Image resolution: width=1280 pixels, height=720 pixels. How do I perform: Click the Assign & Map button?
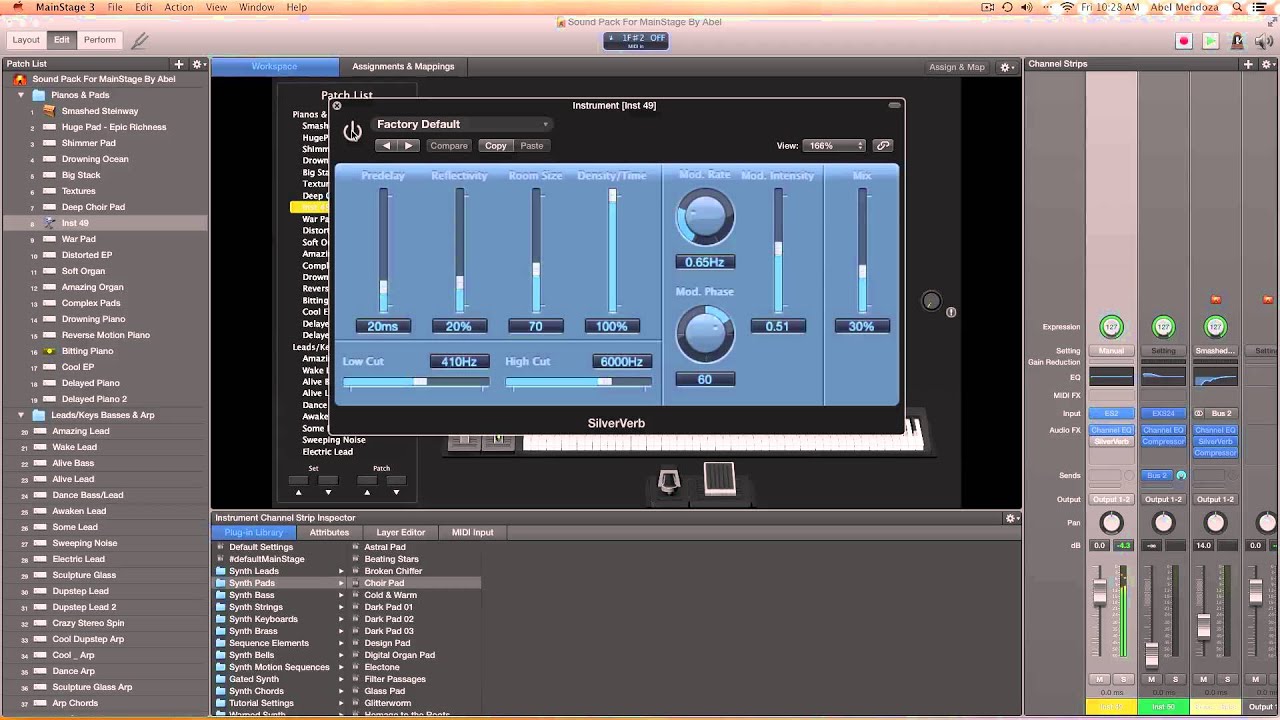point(957,67)
